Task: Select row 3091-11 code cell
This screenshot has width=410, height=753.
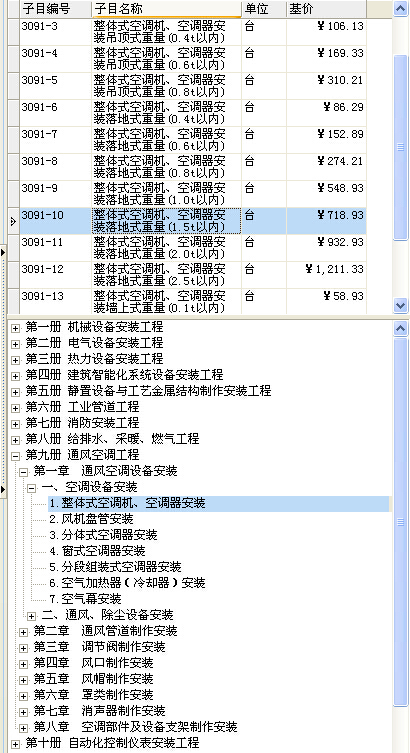Action: 55,248
